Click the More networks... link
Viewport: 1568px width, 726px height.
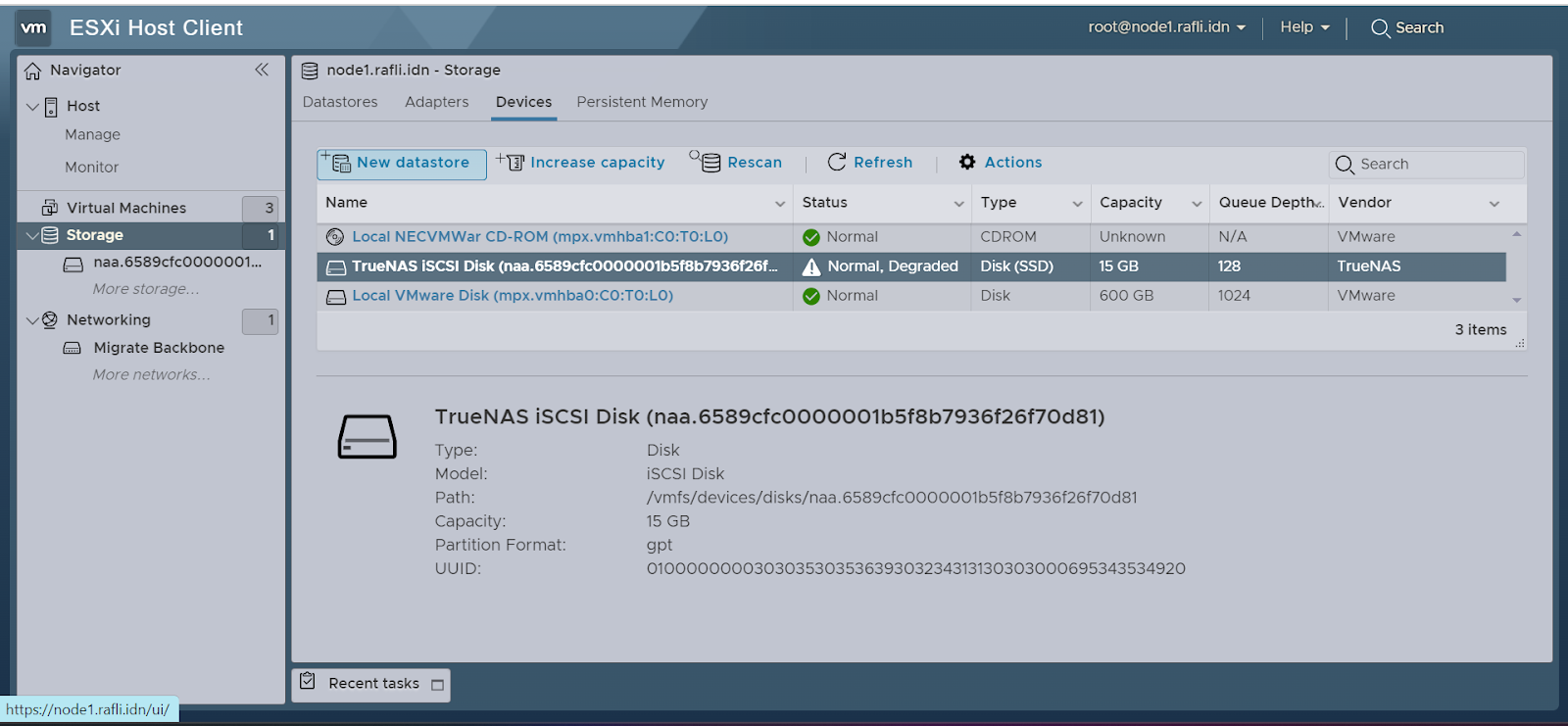pyautogui.click(x=152, y=375)
